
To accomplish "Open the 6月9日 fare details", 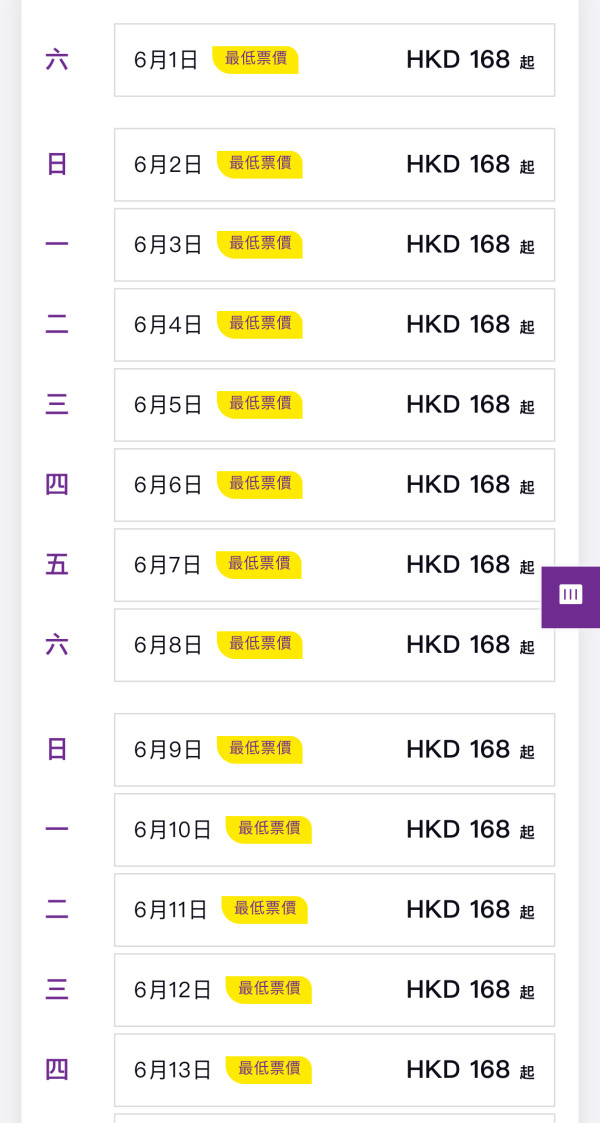I will [x=334, y=750].
